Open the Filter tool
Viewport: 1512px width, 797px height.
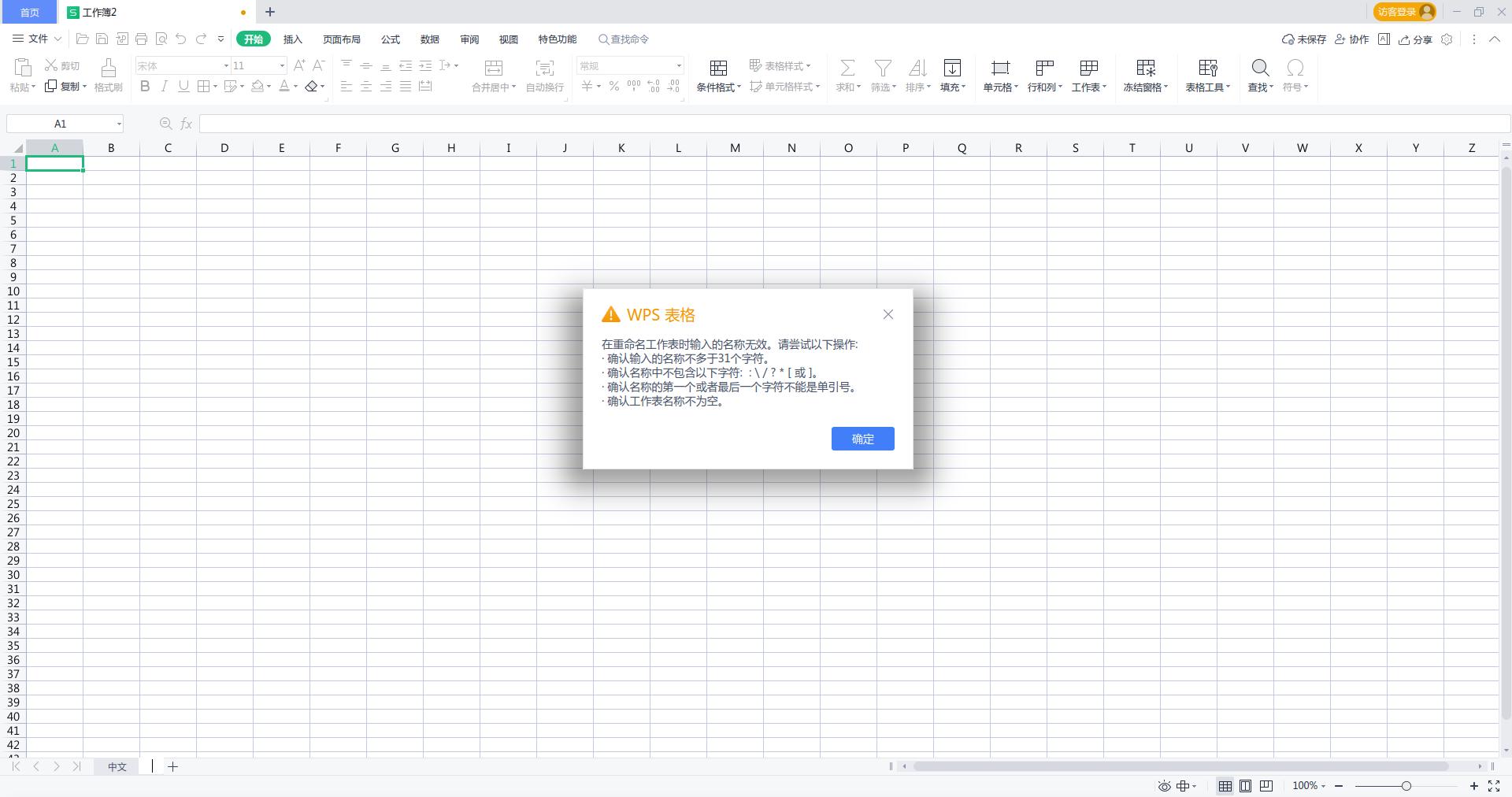pyautogui.click(x=882, y=75)
